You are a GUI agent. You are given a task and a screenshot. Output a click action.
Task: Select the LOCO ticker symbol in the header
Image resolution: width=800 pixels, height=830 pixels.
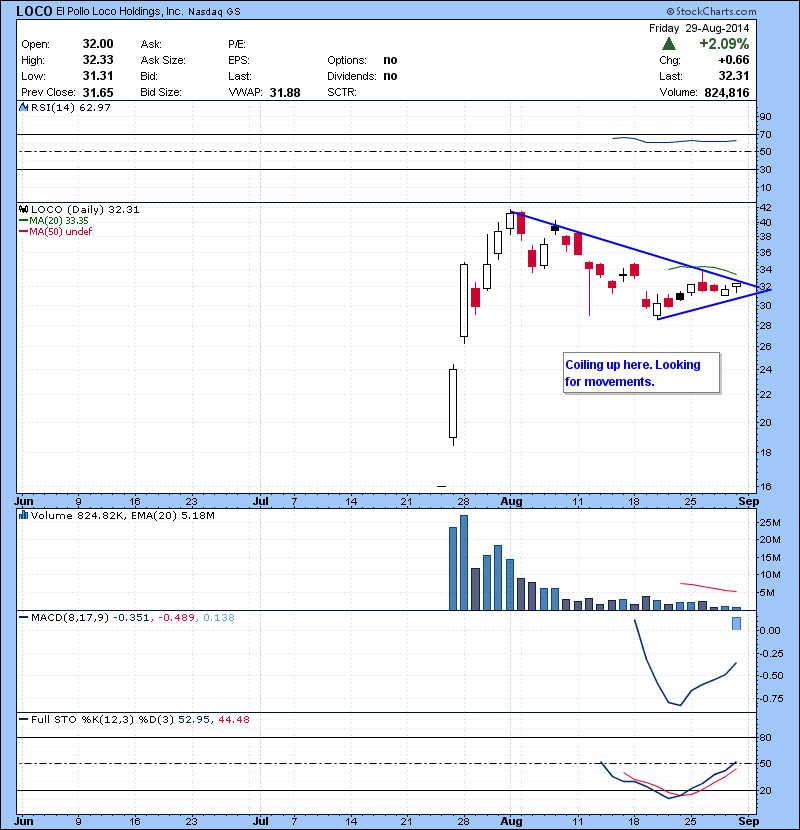34,11
